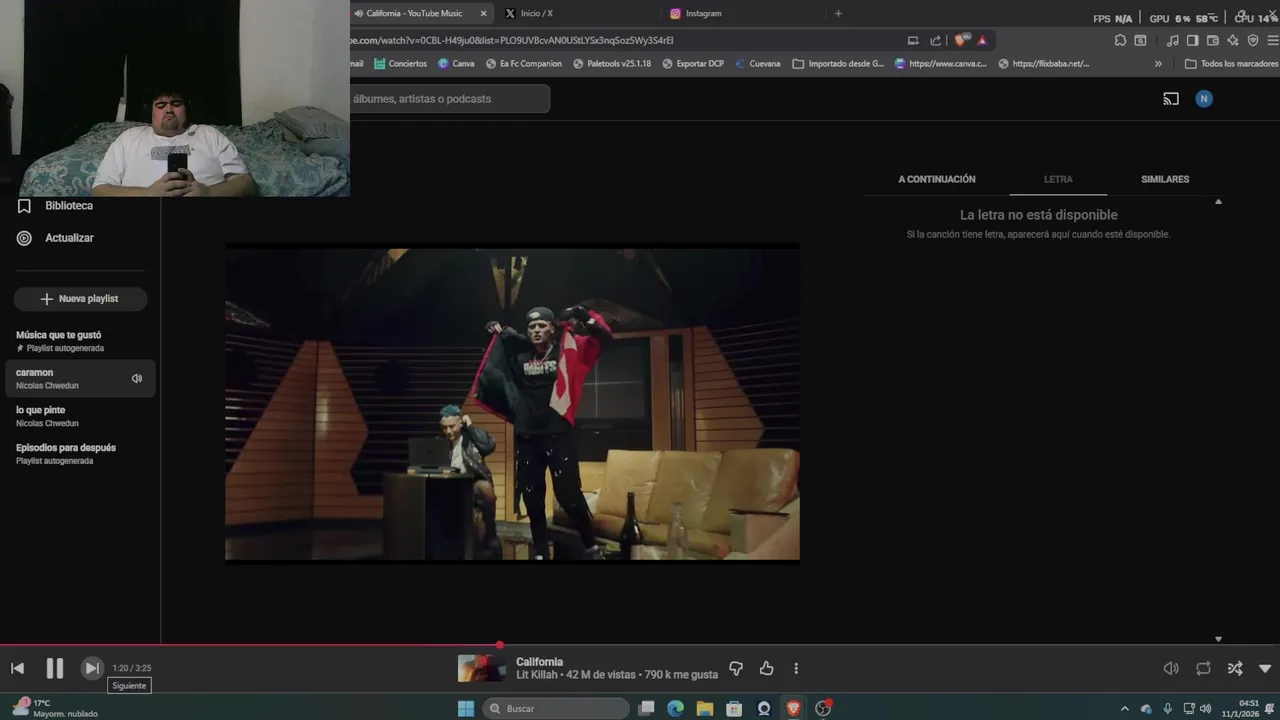
Task: Click the California album thumbnail in player bar
Action: (481, 668)
